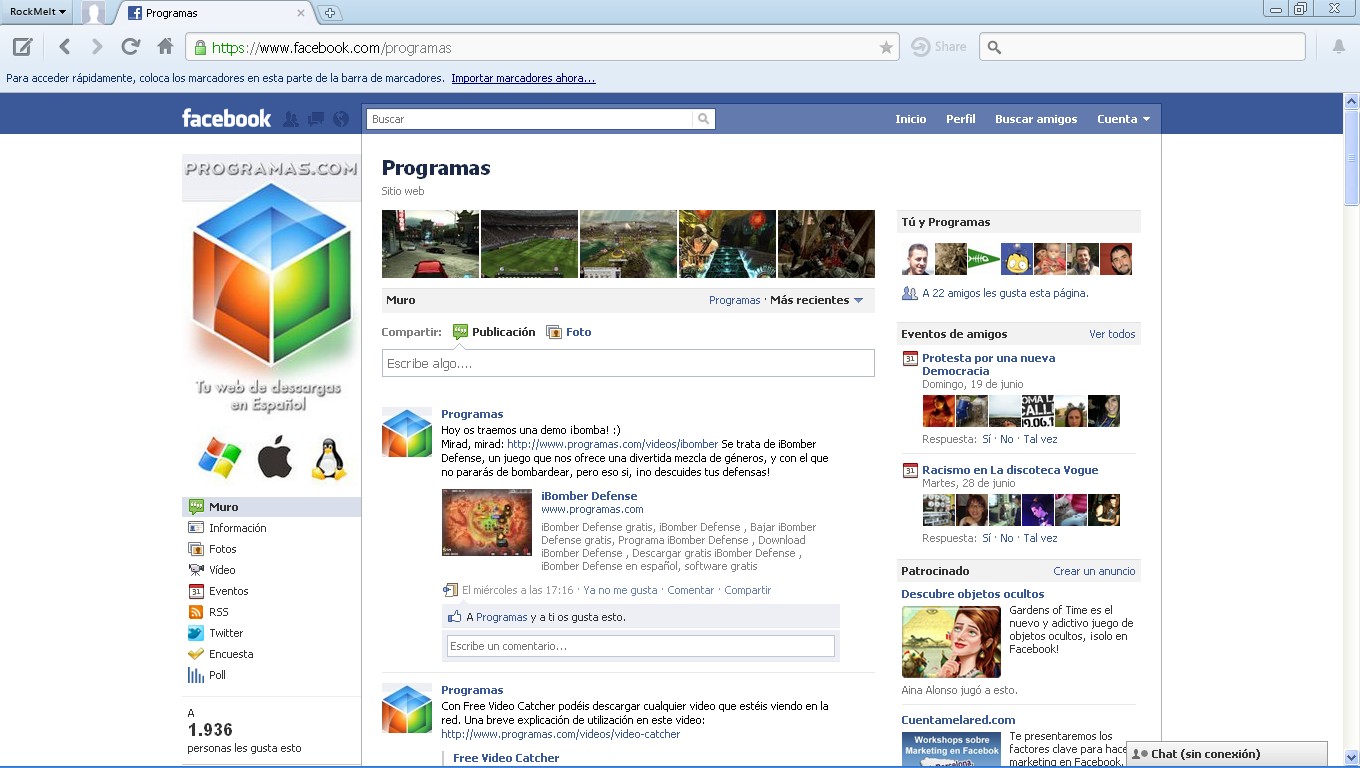Click the Facebook search magnifier button
Image resolution: width=1360 pixels, height=768 pixels.
[x=704, y=119]
